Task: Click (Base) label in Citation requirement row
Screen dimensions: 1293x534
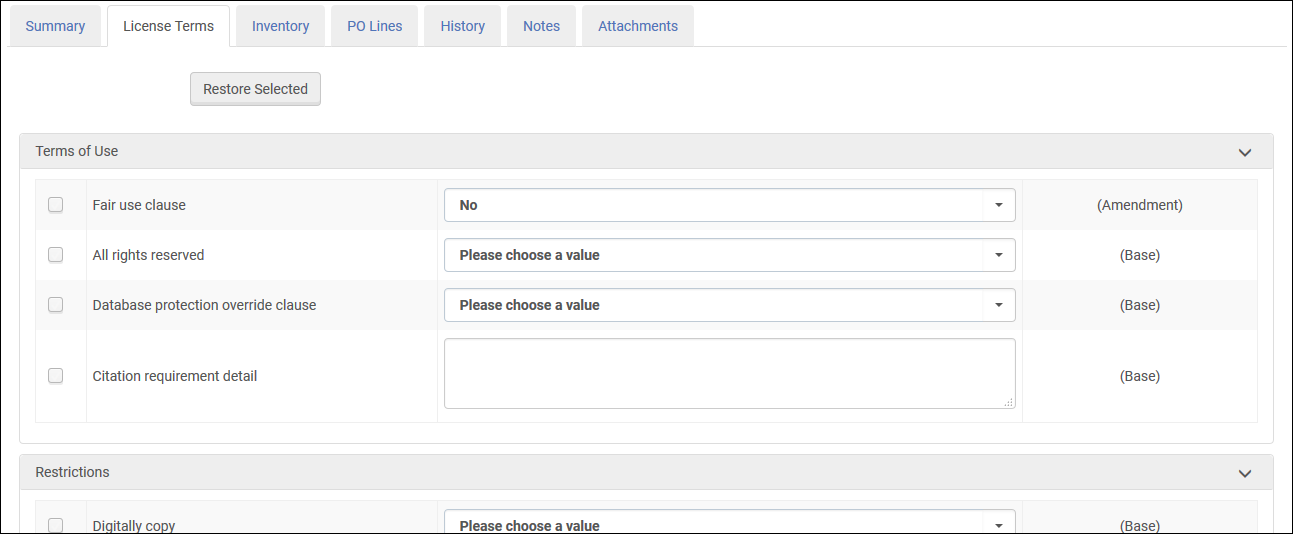Action: [1140, 376]
